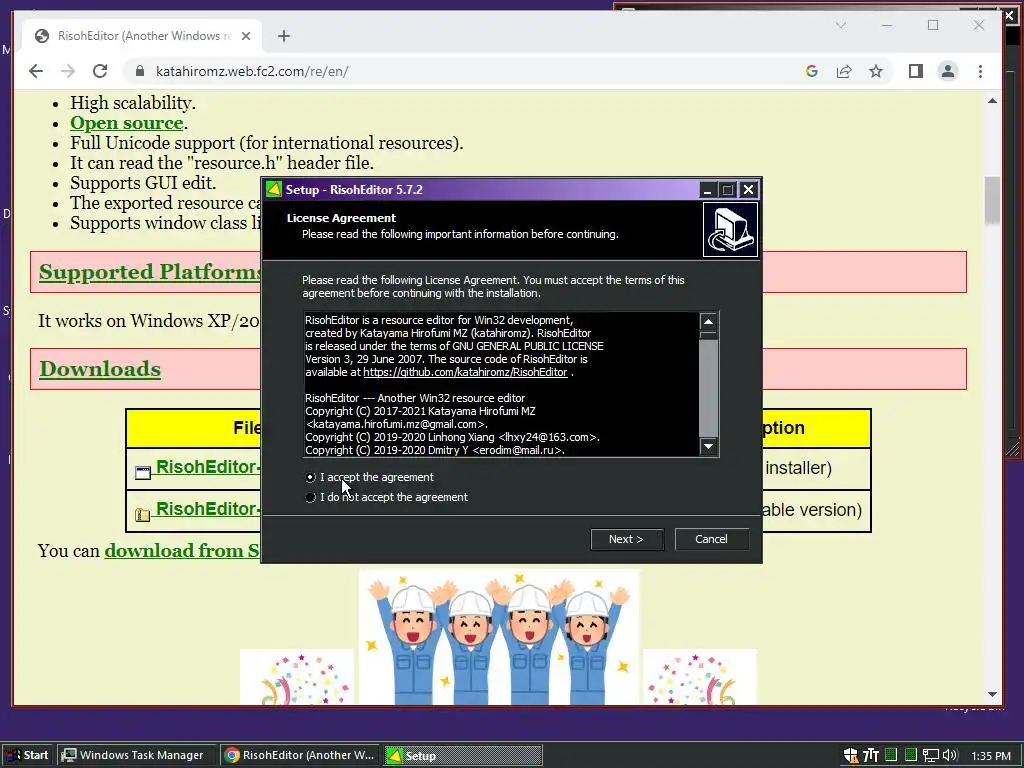Viewport: 1024px width, 768px height.
Task: Click the Google icon in address bar
Action: tap(812, 71)
